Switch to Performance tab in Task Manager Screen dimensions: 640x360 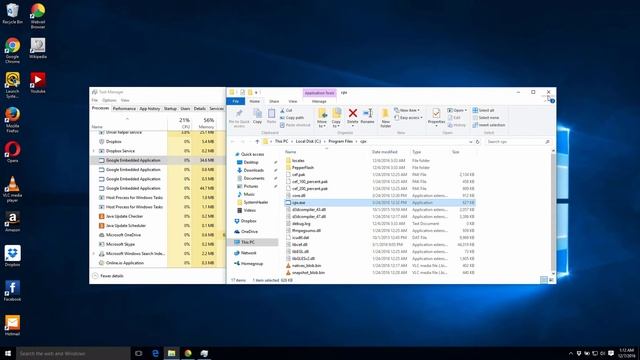tap(124, 109)
